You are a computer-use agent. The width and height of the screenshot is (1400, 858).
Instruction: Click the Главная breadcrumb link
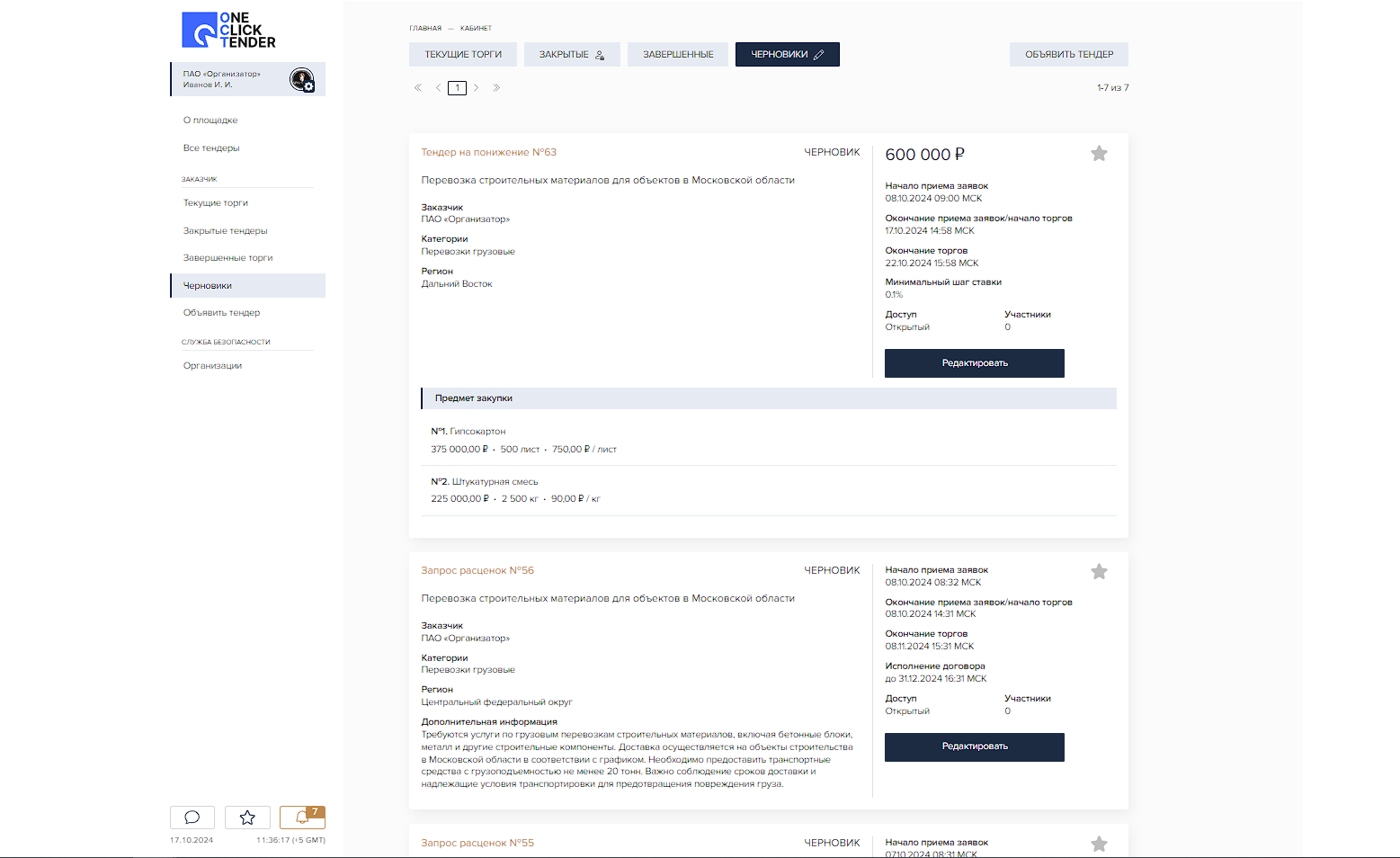[x=425, y=29]
